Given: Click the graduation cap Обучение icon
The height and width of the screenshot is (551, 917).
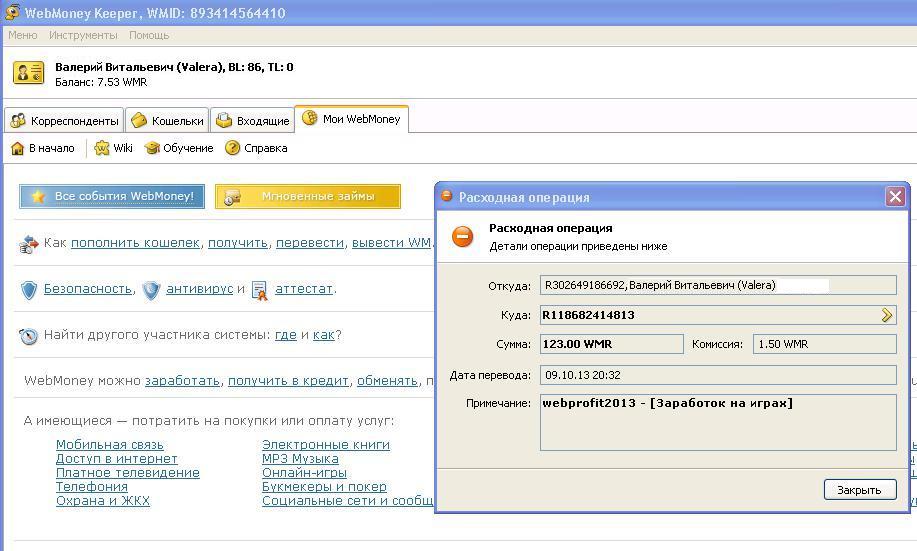Looking at the screenshot, I should (x=152, y=148).
